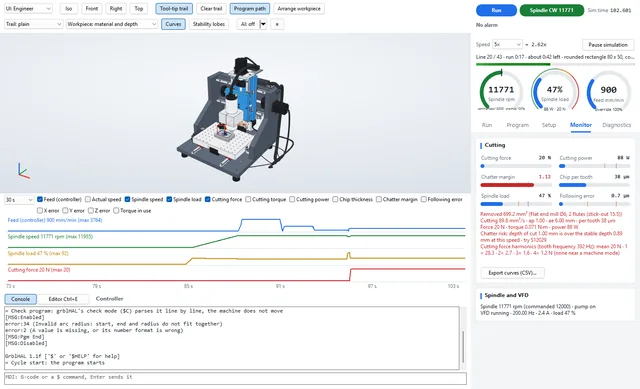Click Arrange workpiece button

pyautogui.click(x=299, y=9)
